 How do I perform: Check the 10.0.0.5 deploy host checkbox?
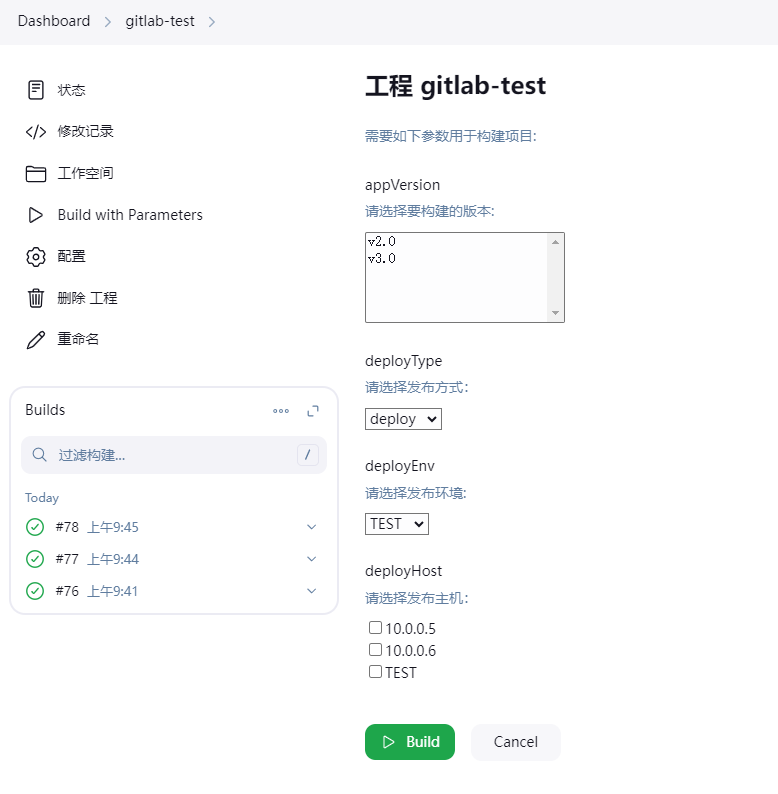375,628
